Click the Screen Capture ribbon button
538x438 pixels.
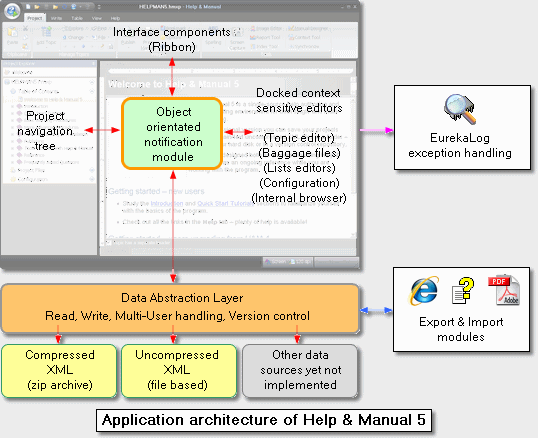[237, 38]
